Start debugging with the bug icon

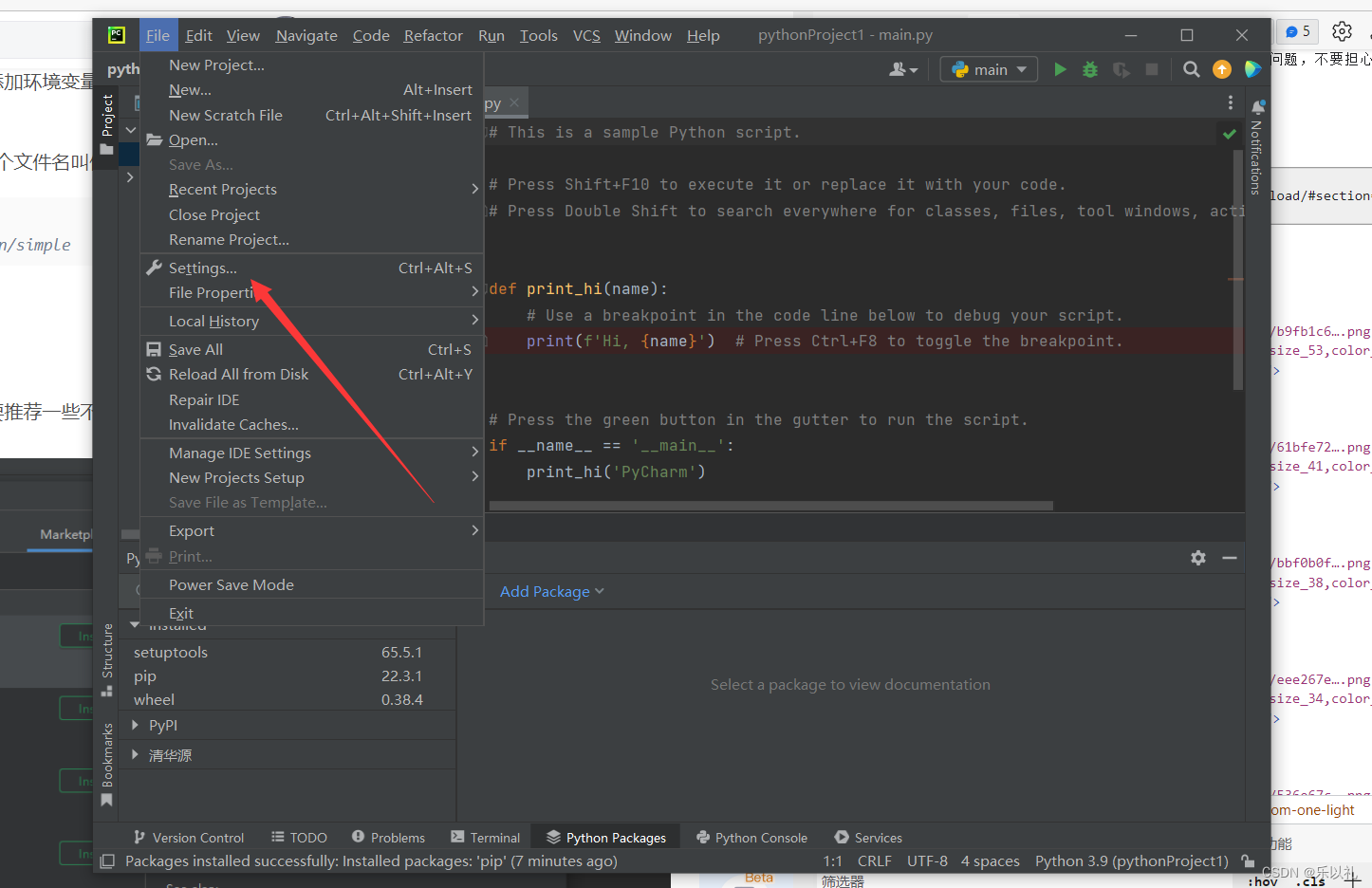coord(1090,69)
